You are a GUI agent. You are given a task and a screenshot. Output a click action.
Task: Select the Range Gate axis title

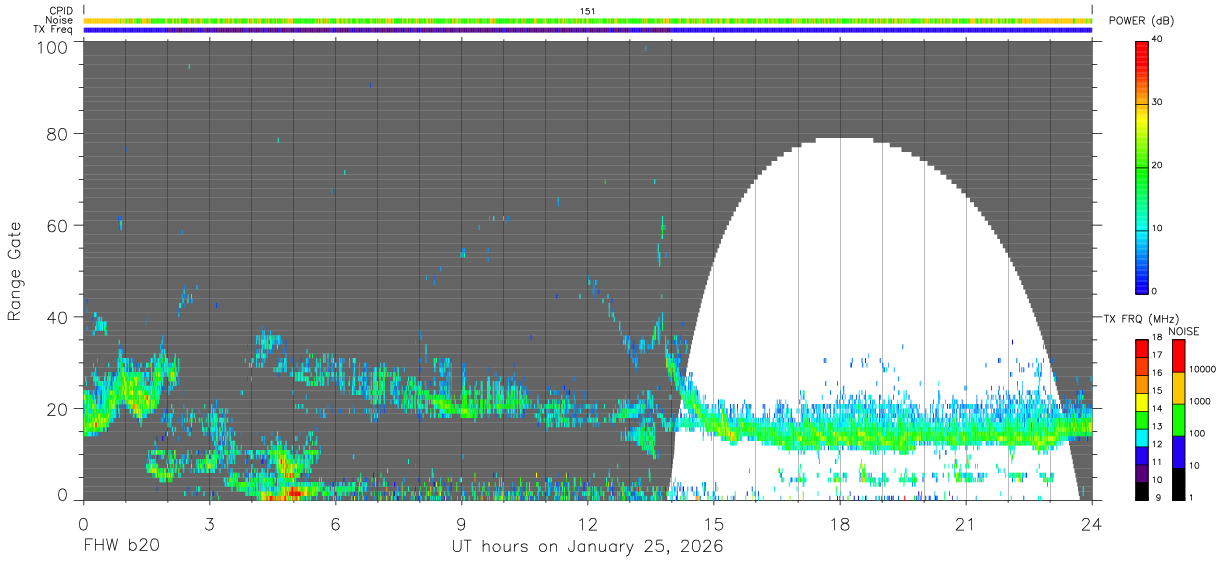point(15,271)
